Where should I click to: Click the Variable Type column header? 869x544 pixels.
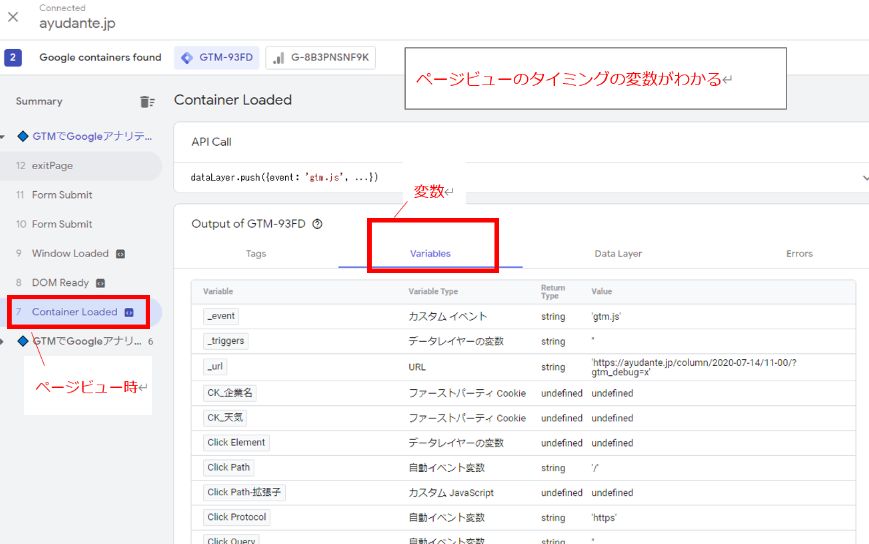(x=433, y=291)
